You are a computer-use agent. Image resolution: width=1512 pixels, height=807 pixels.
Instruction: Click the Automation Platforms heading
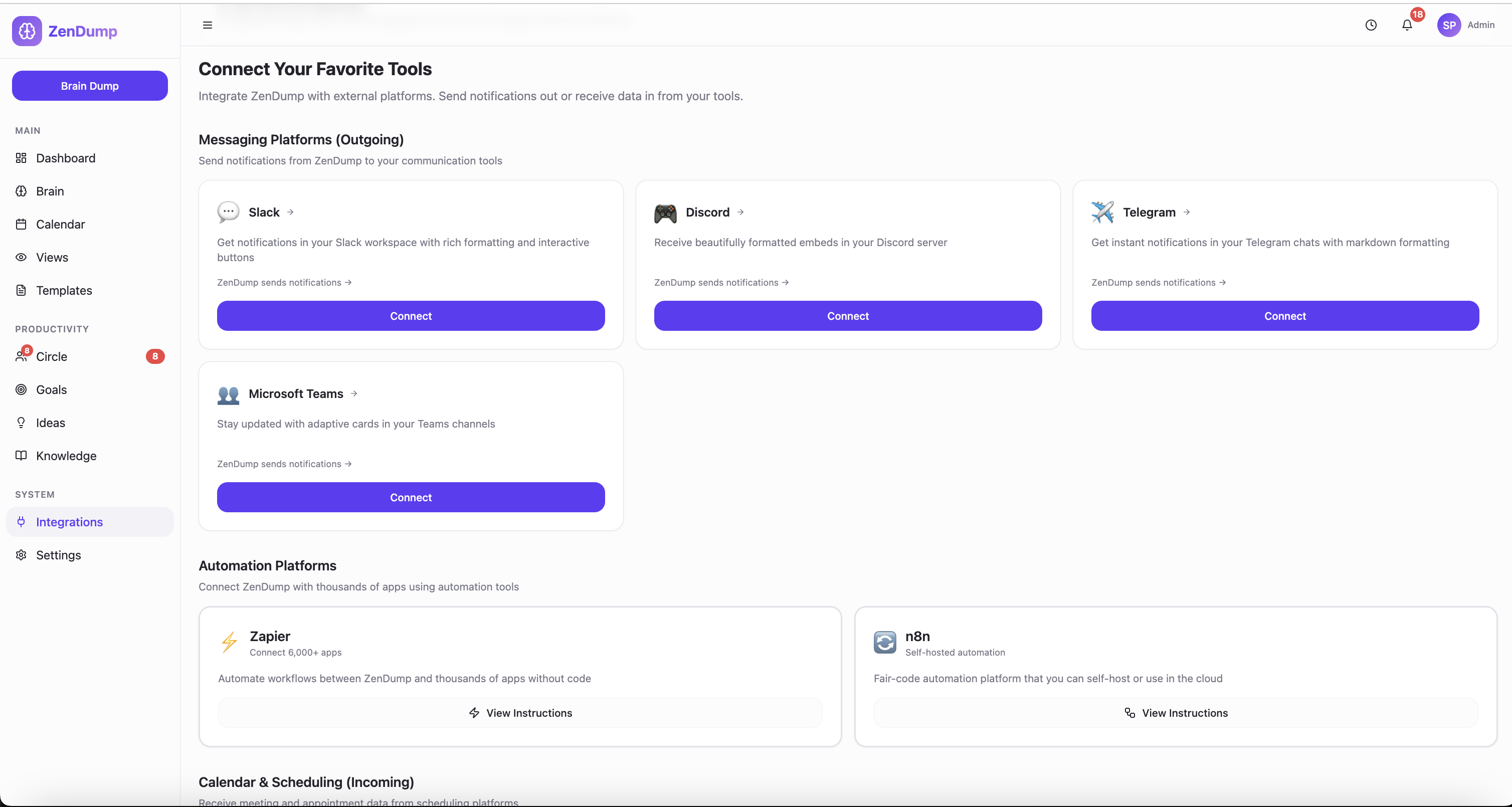tap(268, 566)
